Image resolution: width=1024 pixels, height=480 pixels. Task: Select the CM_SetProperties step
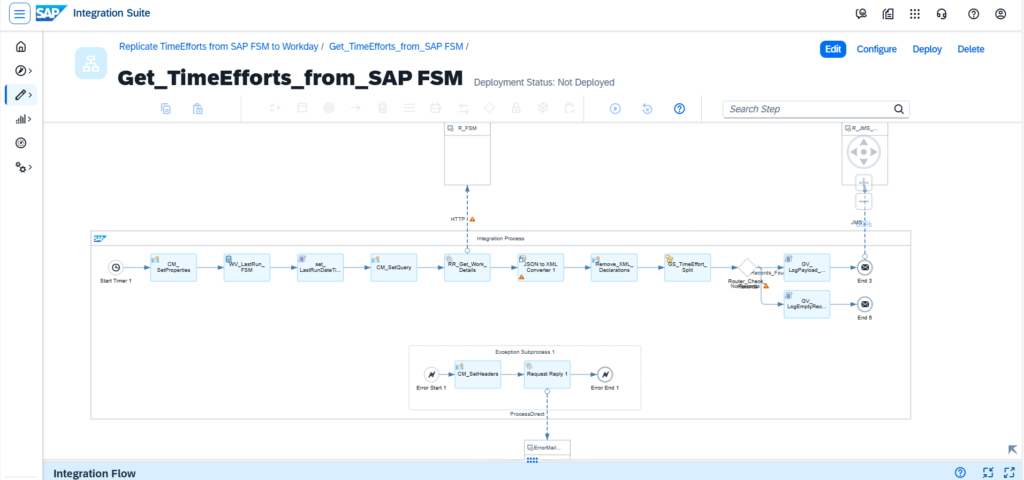[174, 267]
